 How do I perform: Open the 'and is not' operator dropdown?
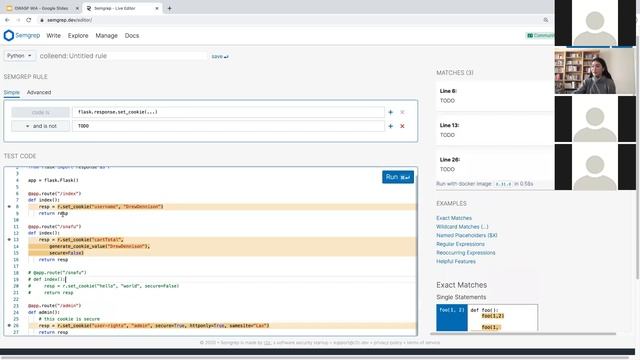click(x=40, y=126)
